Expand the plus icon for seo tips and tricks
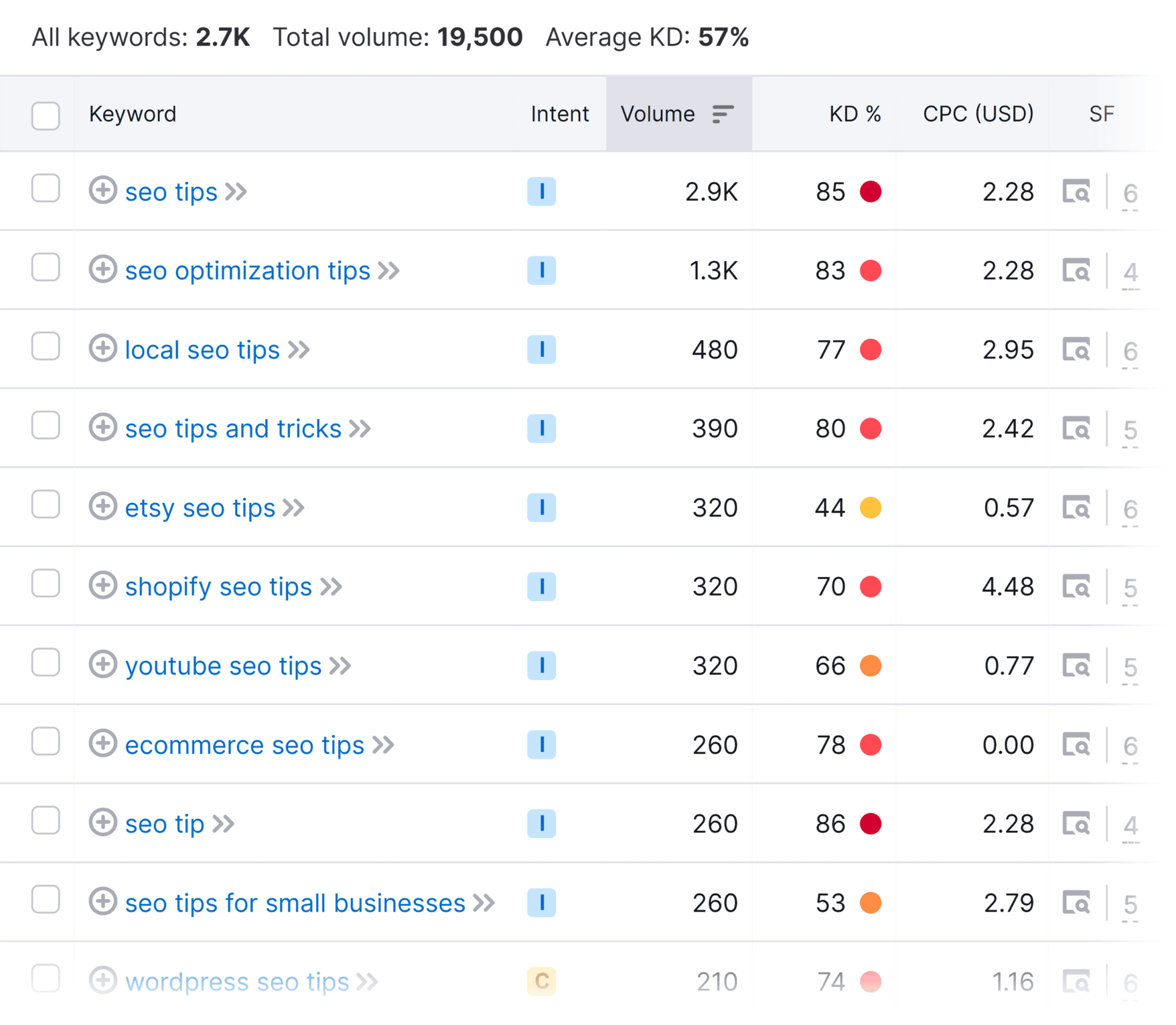The height and width of the screenshot is (1025, 1176). (104, 428)
